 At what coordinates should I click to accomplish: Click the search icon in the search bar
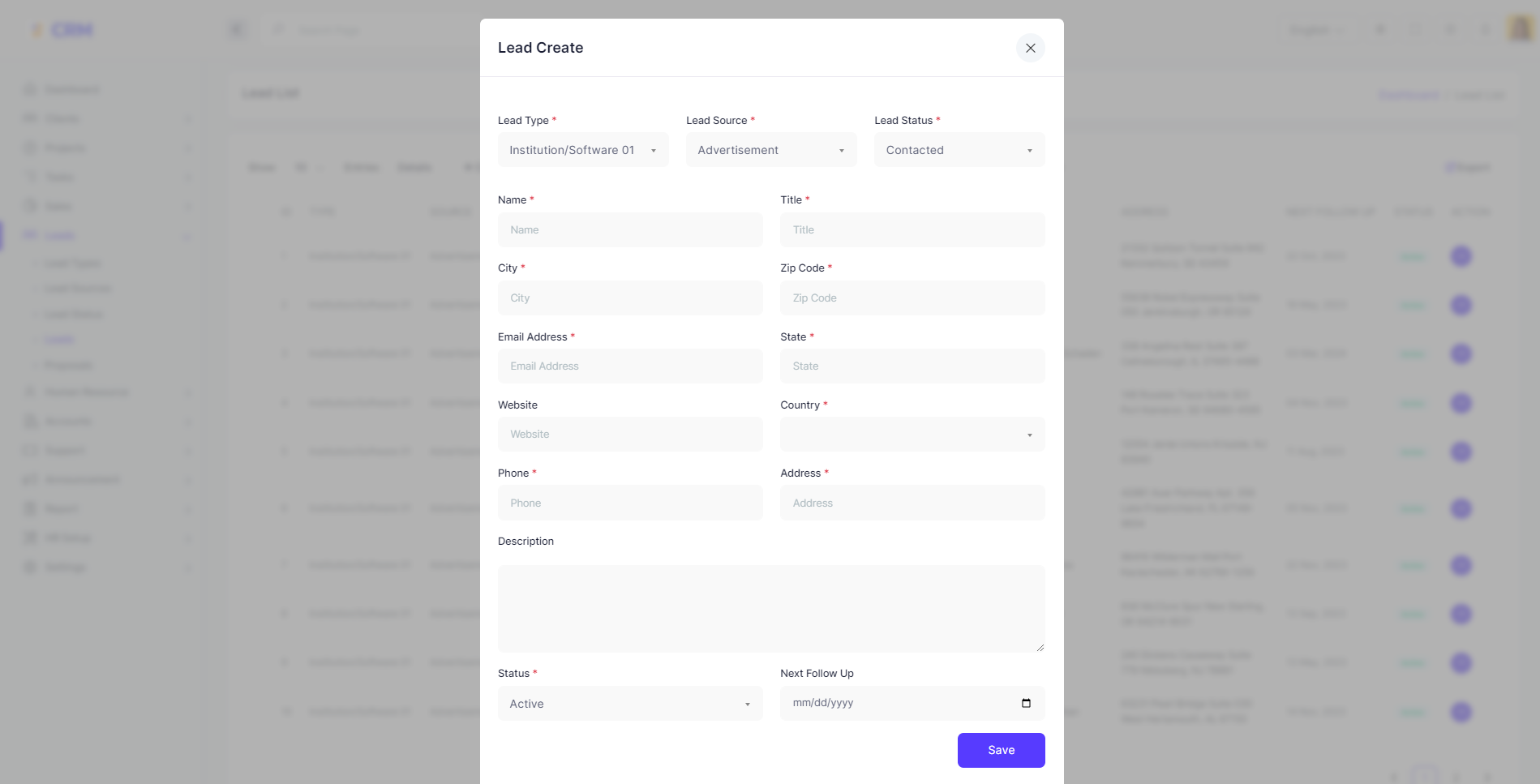pos(278,29)
